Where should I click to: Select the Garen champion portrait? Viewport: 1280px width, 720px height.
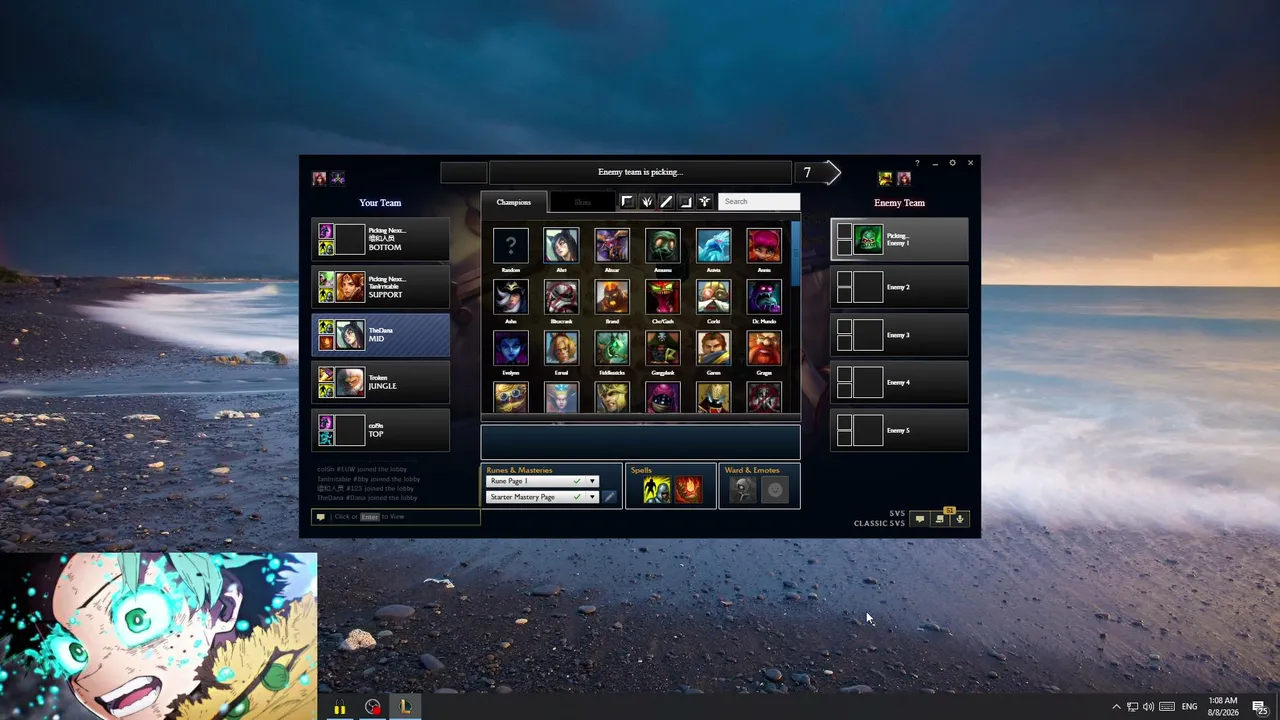coord(713,348)
